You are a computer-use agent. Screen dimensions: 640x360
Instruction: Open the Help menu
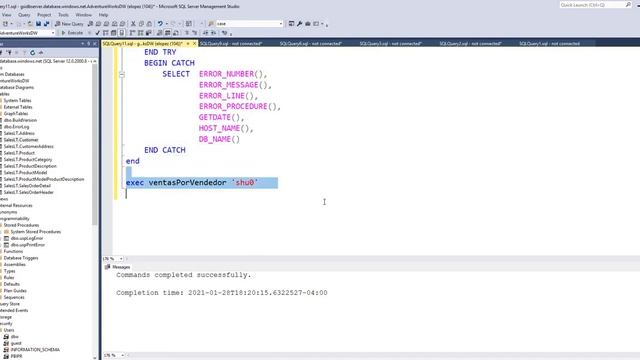[103, 15]
